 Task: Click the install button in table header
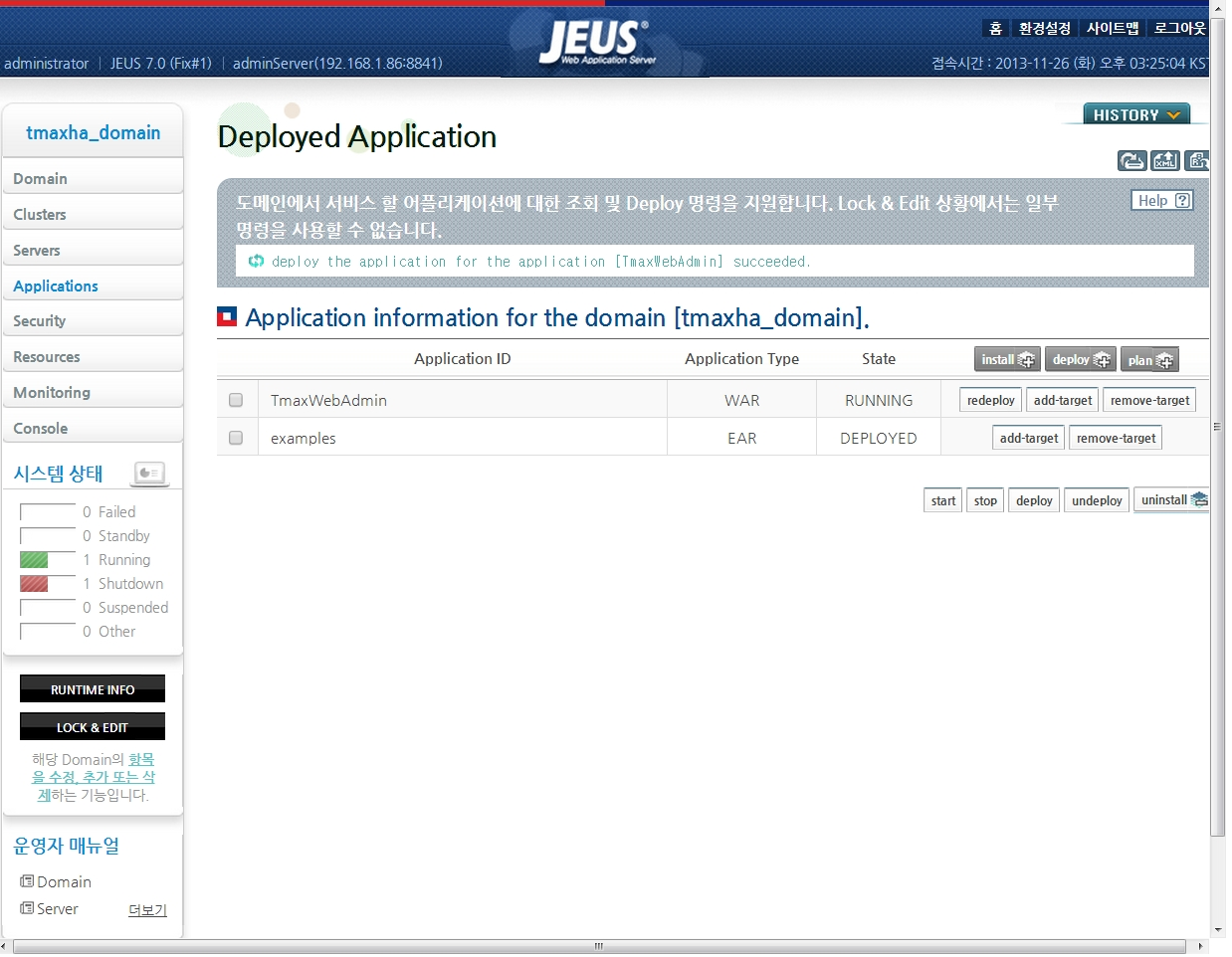pyautogui.click(x=1007, y=359)
